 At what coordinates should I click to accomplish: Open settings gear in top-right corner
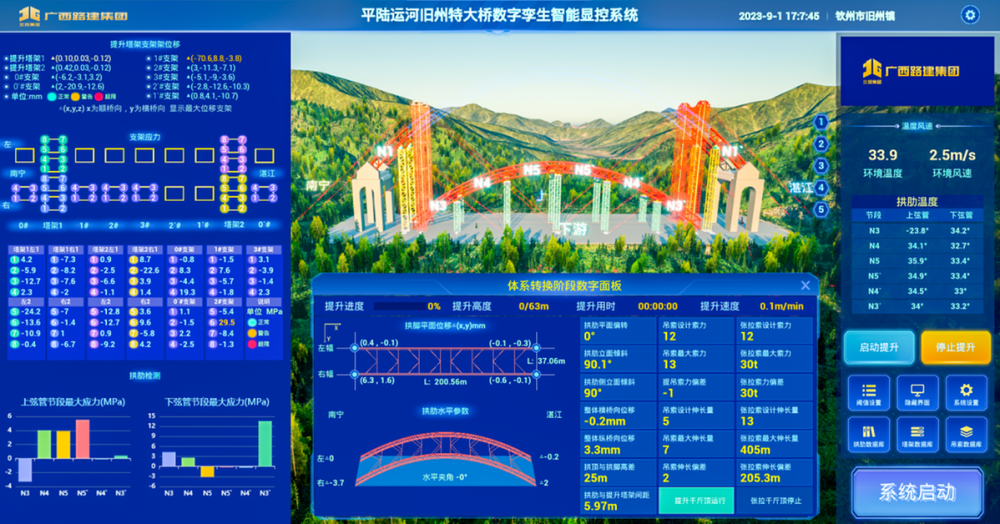(x=970, y=15)
